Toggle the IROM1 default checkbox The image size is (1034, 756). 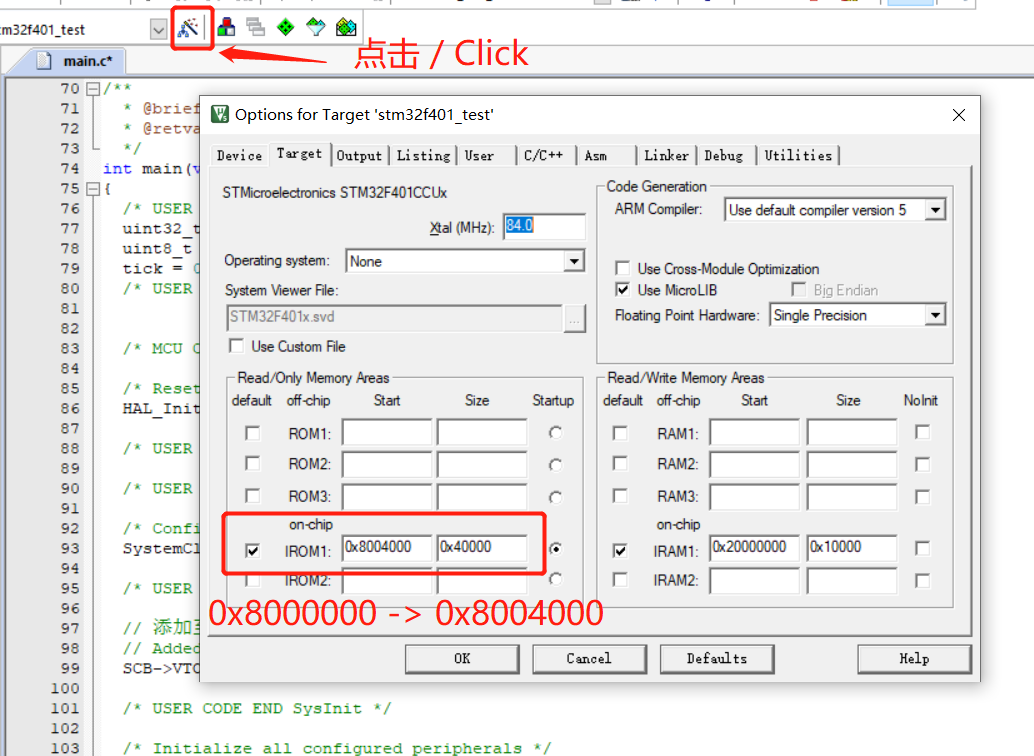tap(252, 550)
